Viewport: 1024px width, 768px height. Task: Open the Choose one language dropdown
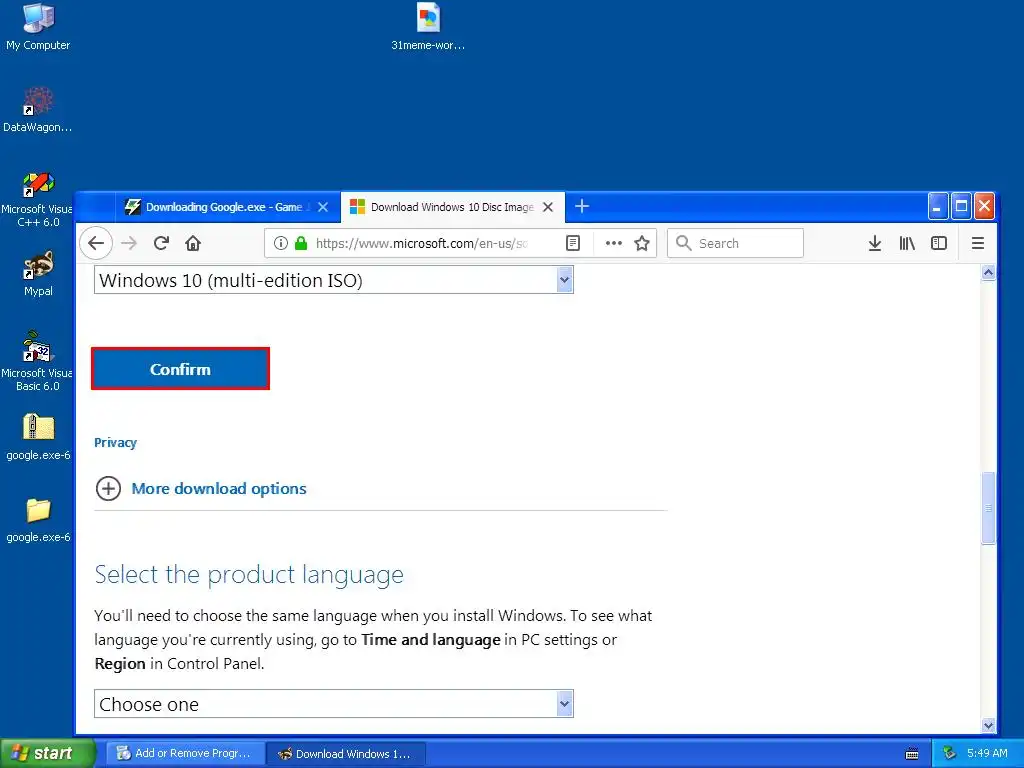coord(334,704)
